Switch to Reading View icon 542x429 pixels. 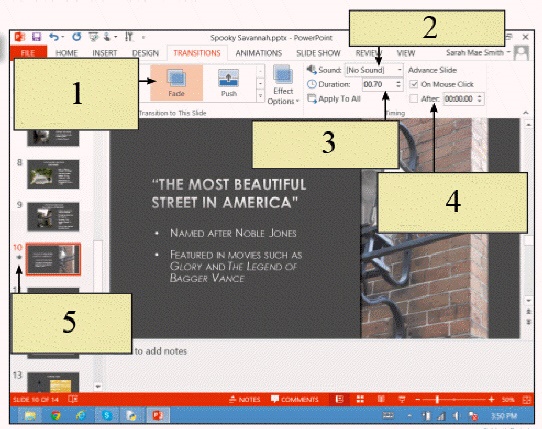coord(381,400)
